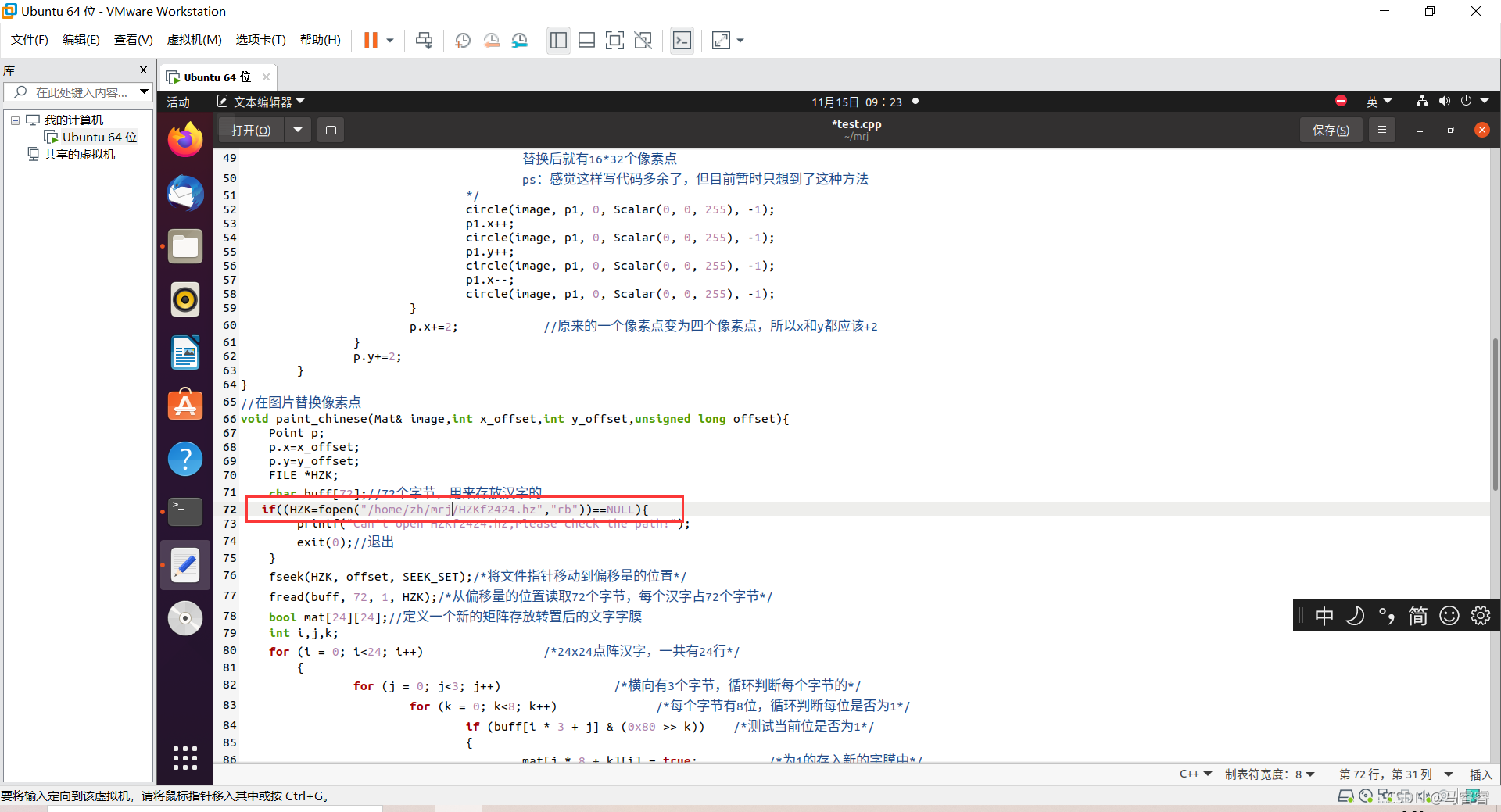Image resolution: width=1501 pixels, height=812 pixels.
Task: Open the 虚拟机(M) menu
Action: [195, 40]
